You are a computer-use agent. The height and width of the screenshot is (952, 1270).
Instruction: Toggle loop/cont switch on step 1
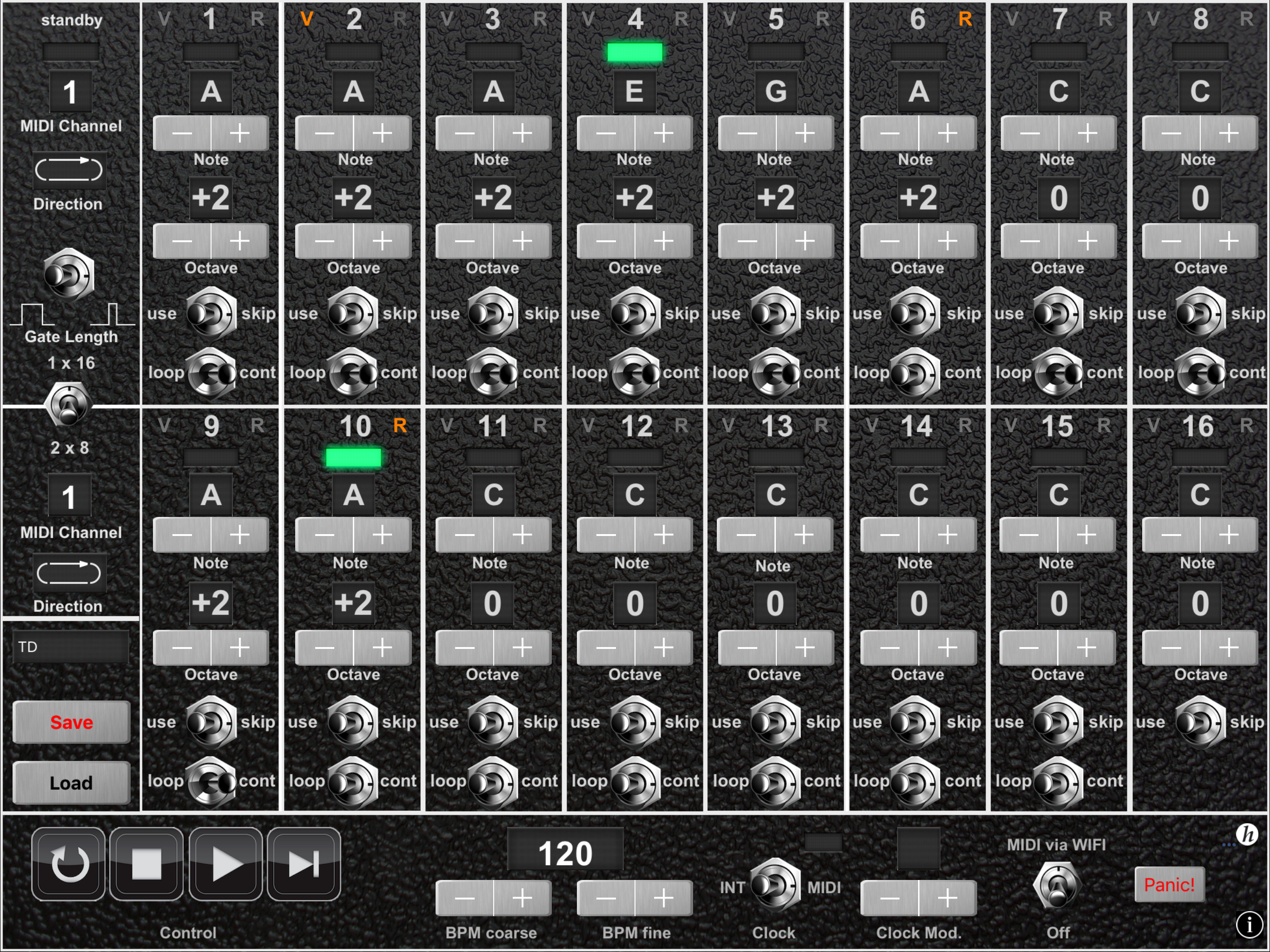212,373
